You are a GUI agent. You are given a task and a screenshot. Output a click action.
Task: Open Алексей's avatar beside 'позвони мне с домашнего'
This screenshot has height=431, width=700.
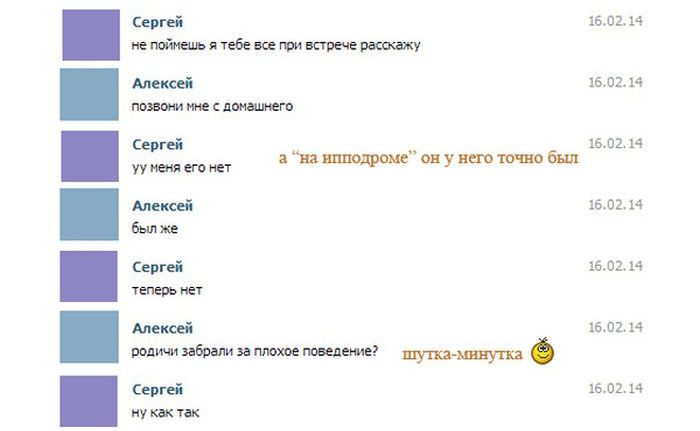[x=89, y=94]
